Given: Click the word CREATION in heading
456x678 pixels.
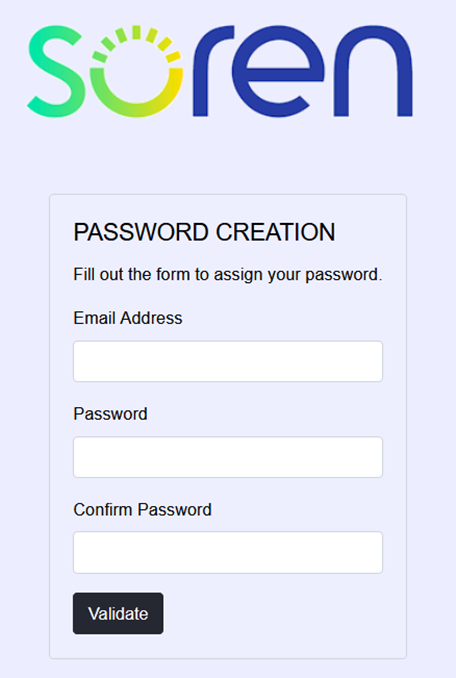Looking at the screenshot, I should click(x=275, y=232).
